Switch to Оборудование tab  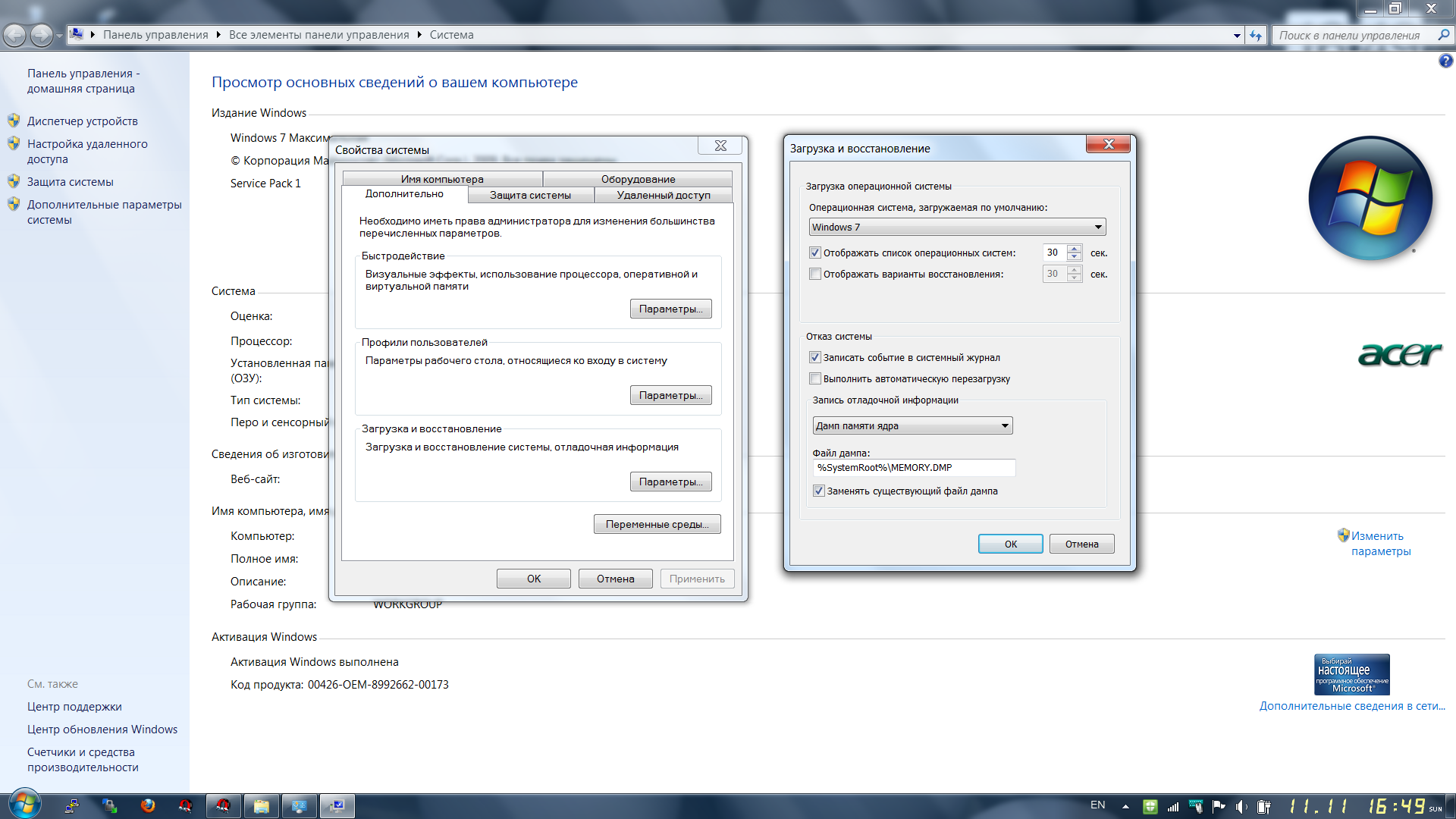pos(638,179)
